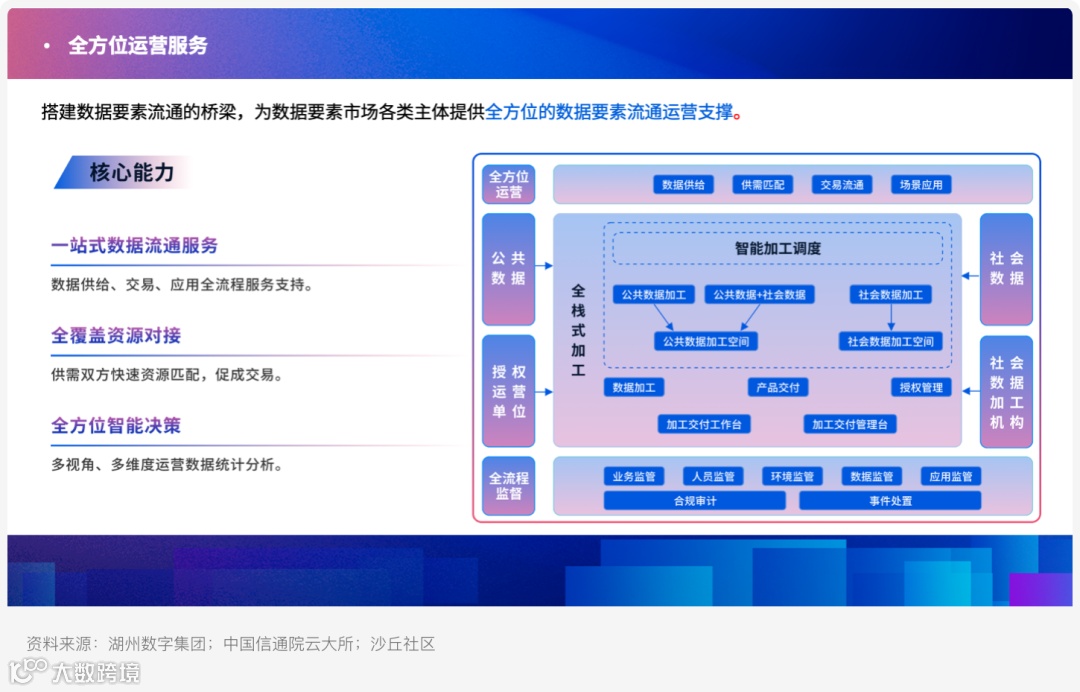Click the 人员监管 box
The width and height of the screenshot is (1080, 692).
(x=713, y=476)
